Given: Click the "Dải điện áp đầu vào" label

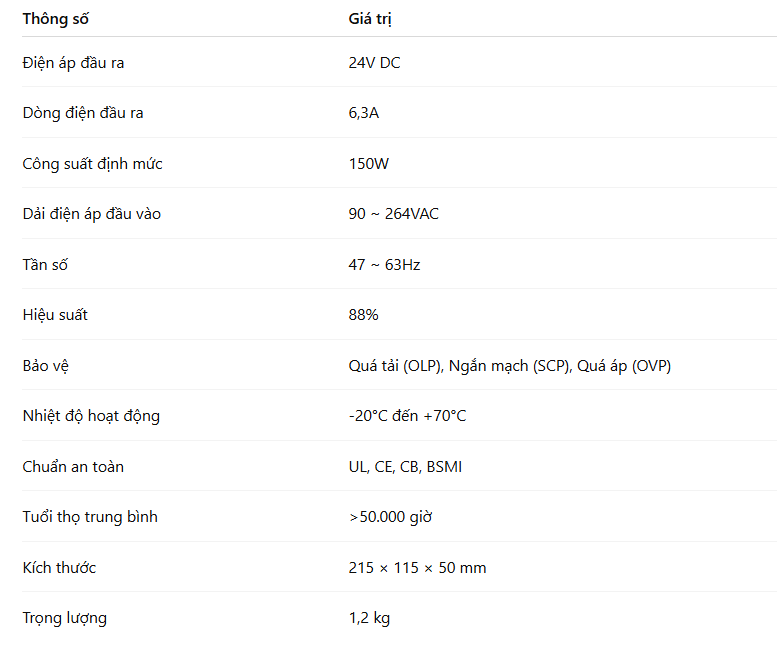Looking at the screenshot, I should 91,214.
